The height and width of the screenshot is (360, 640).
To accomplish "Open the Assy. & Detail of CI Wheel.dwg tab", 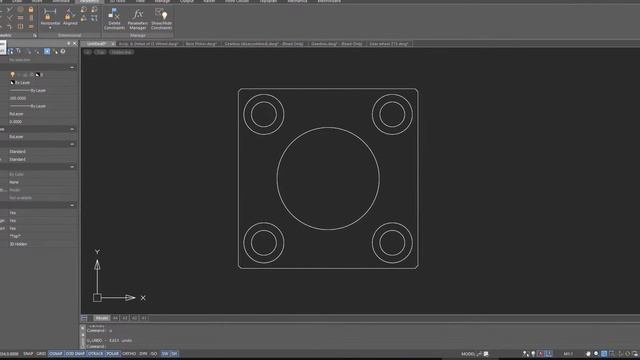I will point(149,44).
